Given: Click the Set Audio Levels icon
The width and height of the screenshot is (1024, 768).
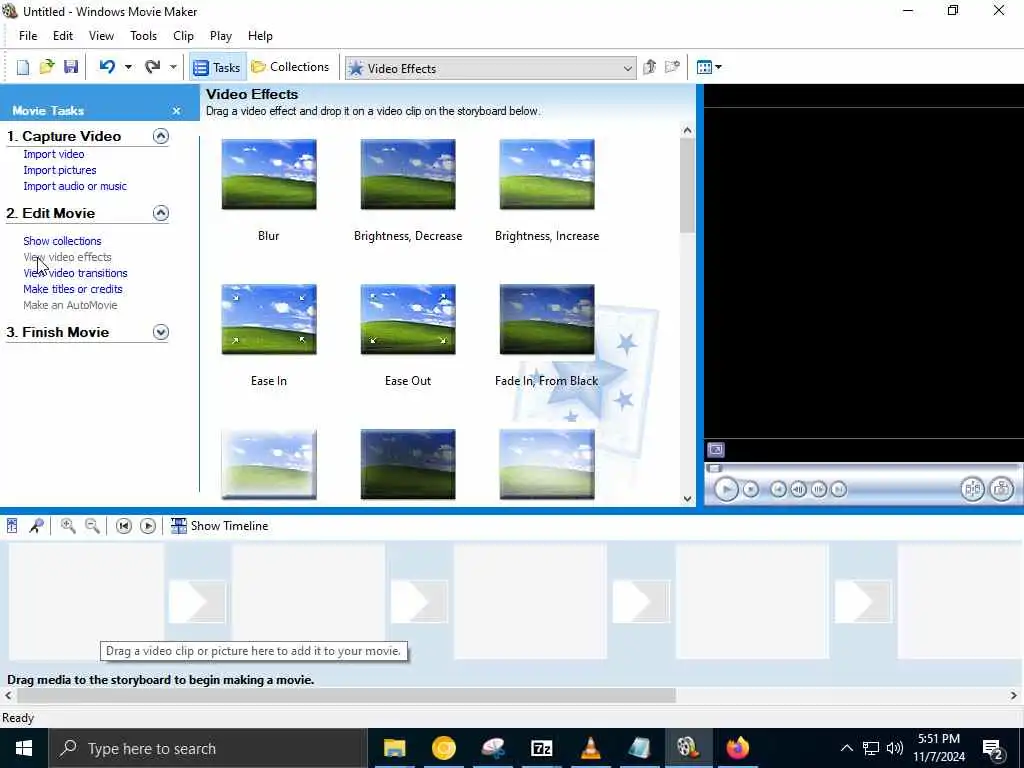Looking at the screenshot, I should [12, 526].
